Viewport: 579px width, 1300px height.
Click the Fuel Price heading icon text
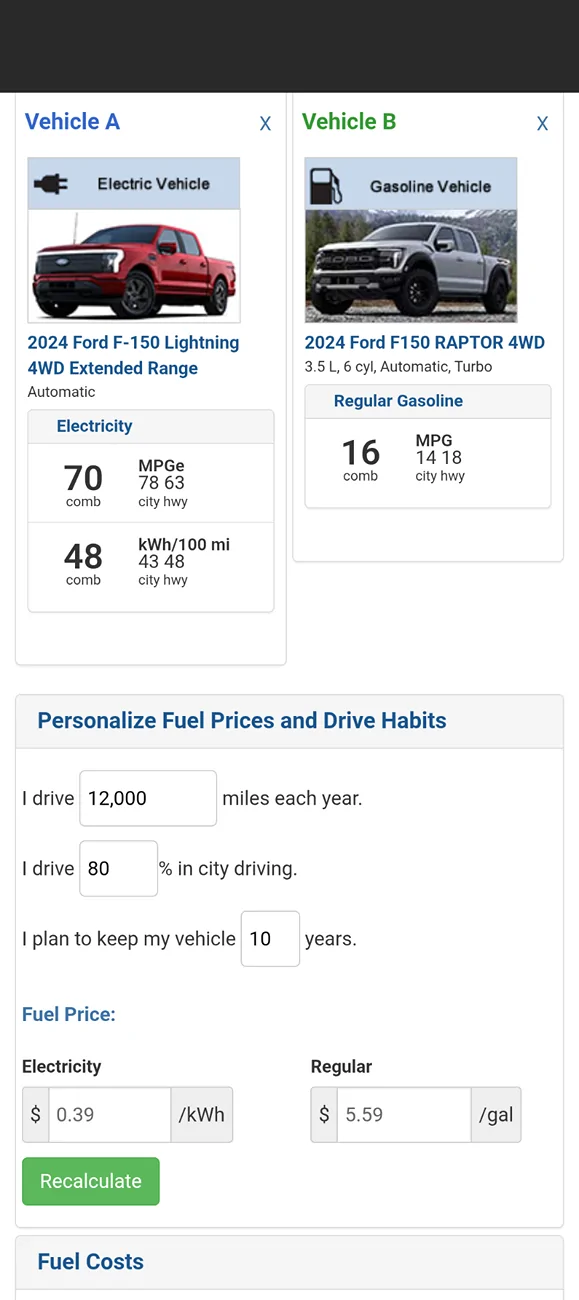tap(68, 1014)
